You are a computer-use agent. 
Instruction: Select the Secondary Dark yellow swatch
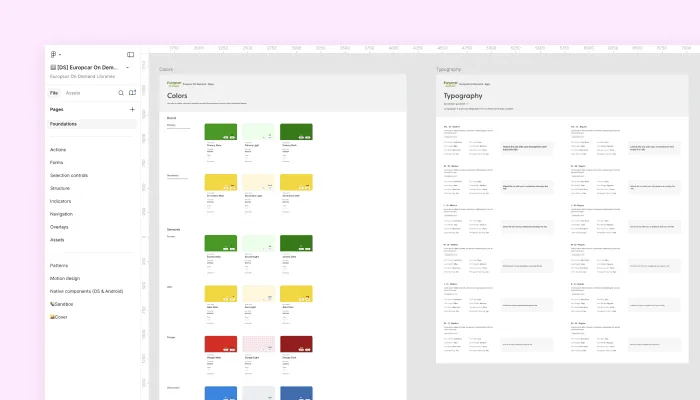click(x=296, y=183)
